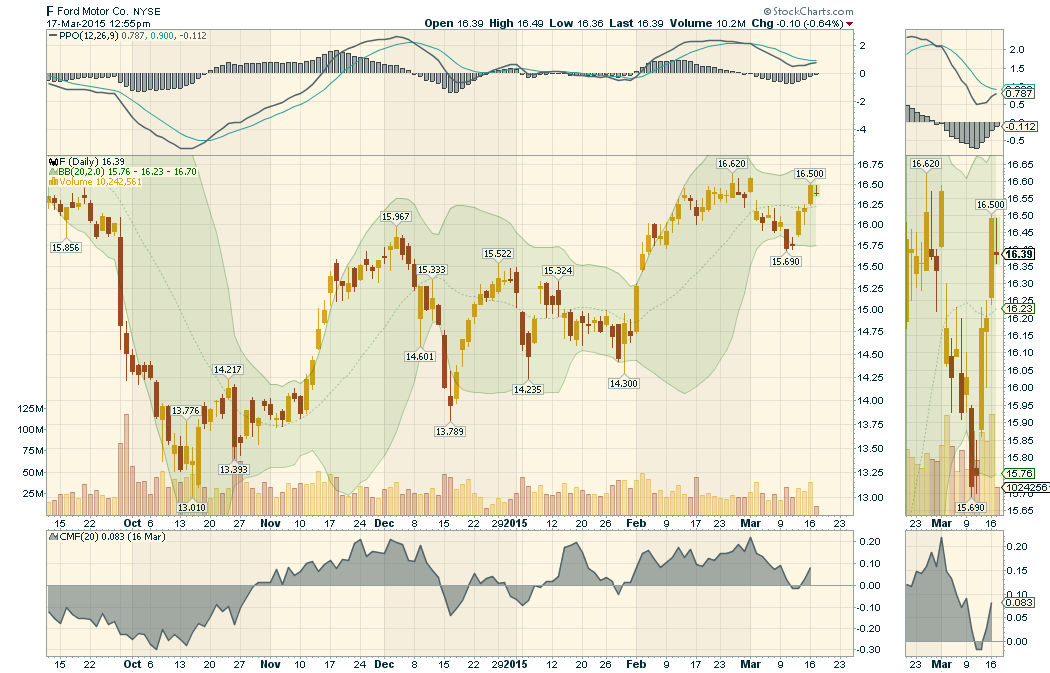Click the 13.789 low price tag

(x=450, y=431)
